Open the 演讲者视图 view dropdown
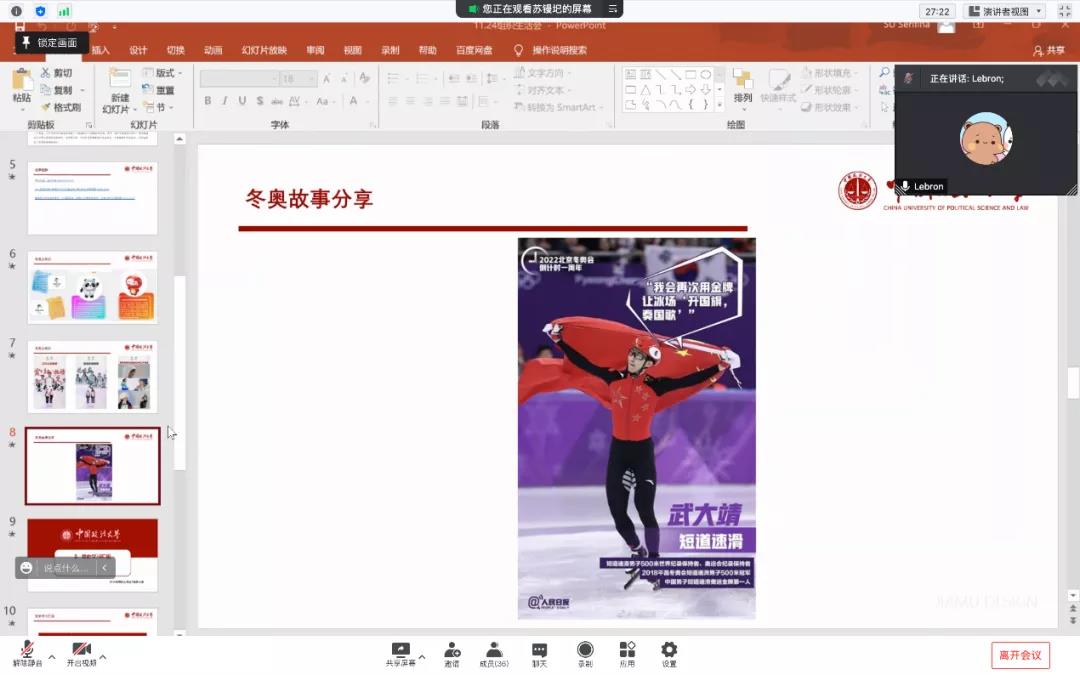Screen dimensions: 1080x675 (1006, 11)
